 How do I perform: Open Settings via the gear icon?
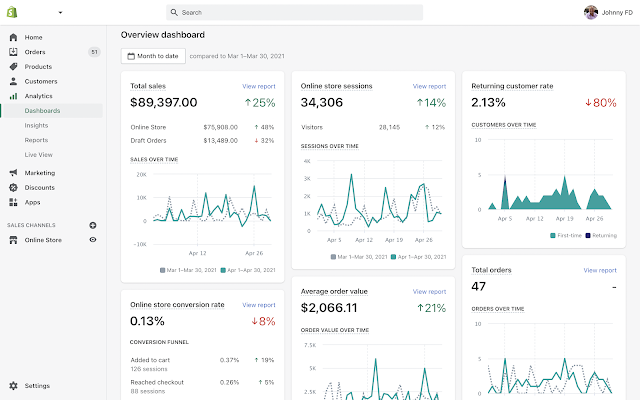pyautogui.click(x=13, y=386)
